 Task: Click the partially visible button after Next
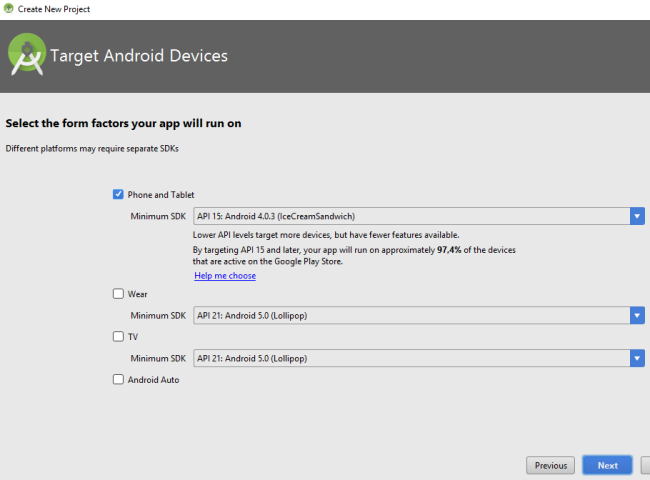[645, 465]
